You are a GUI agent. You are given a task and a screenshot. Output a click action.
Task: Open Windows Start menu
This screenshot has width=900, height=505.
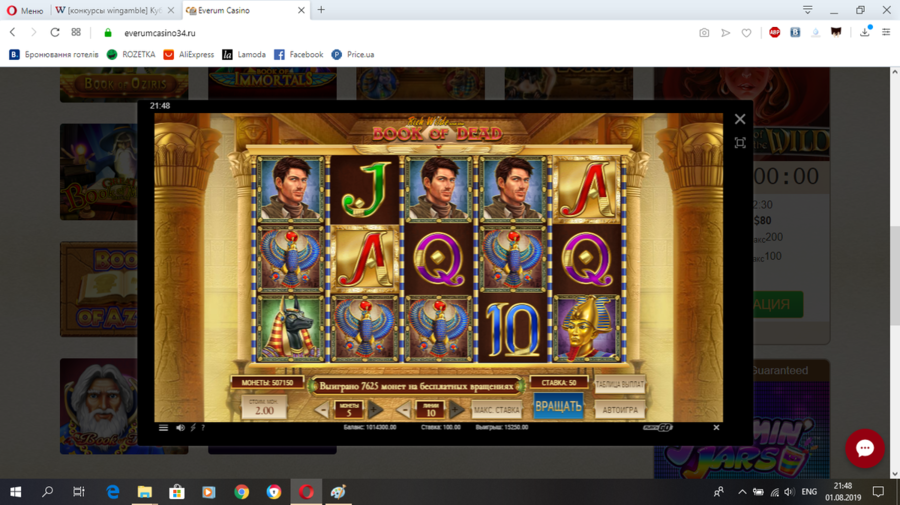pos(15,492)
